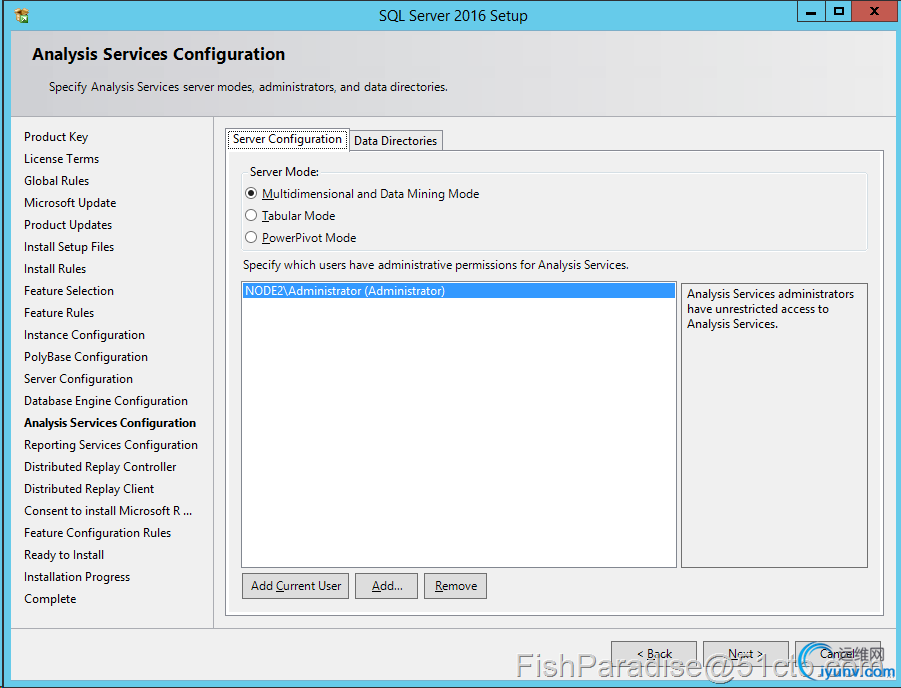The height and width of the screenshot is (688, 901).
Task: Click Server Configuration step in sidebar
Action: 78,379
